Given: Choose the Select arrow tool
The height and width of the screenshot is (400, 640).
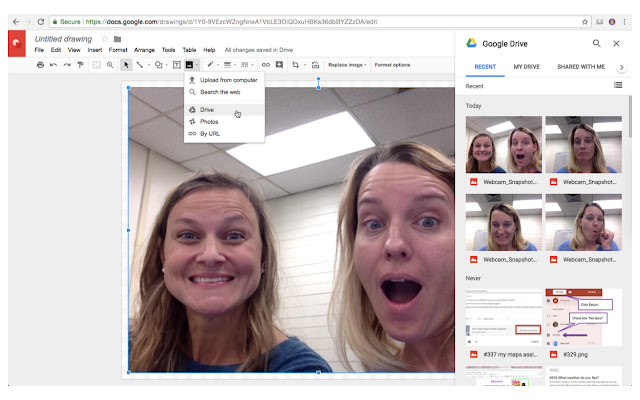Looking at the screenshot, I should point(126,64).
